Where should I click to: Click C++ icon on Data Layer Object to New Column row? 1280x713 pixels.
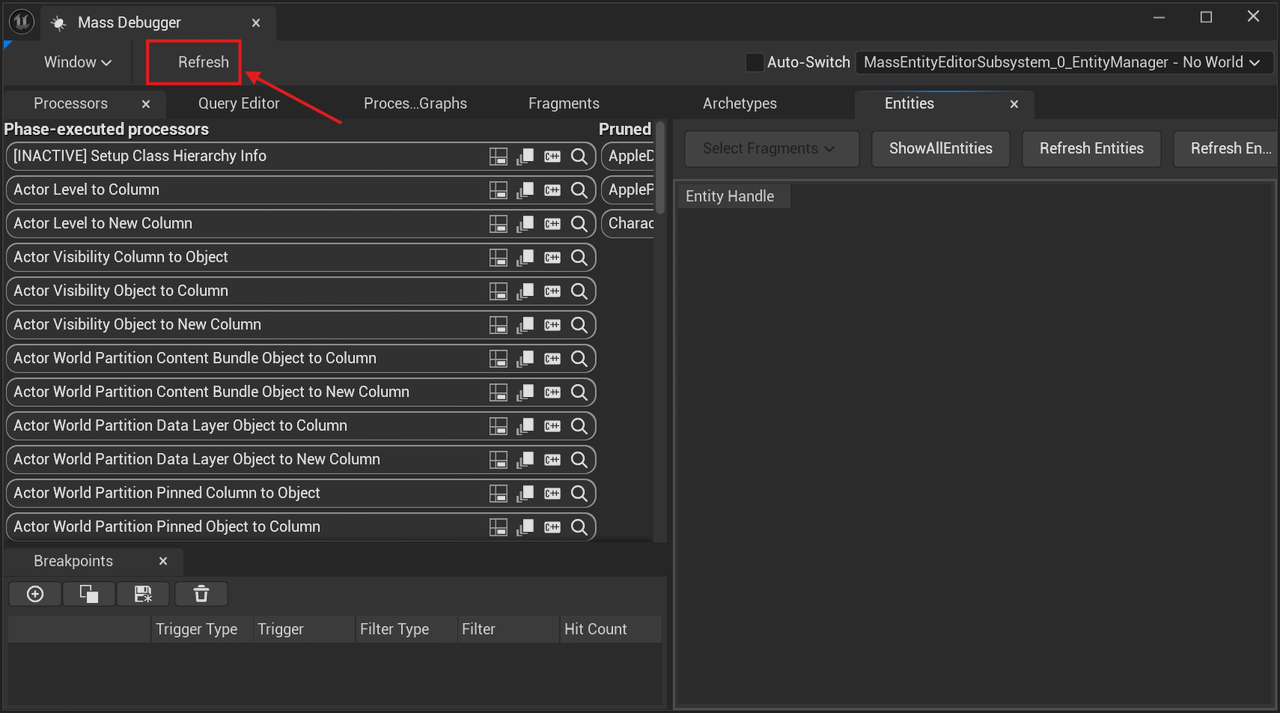click(552, 459)
